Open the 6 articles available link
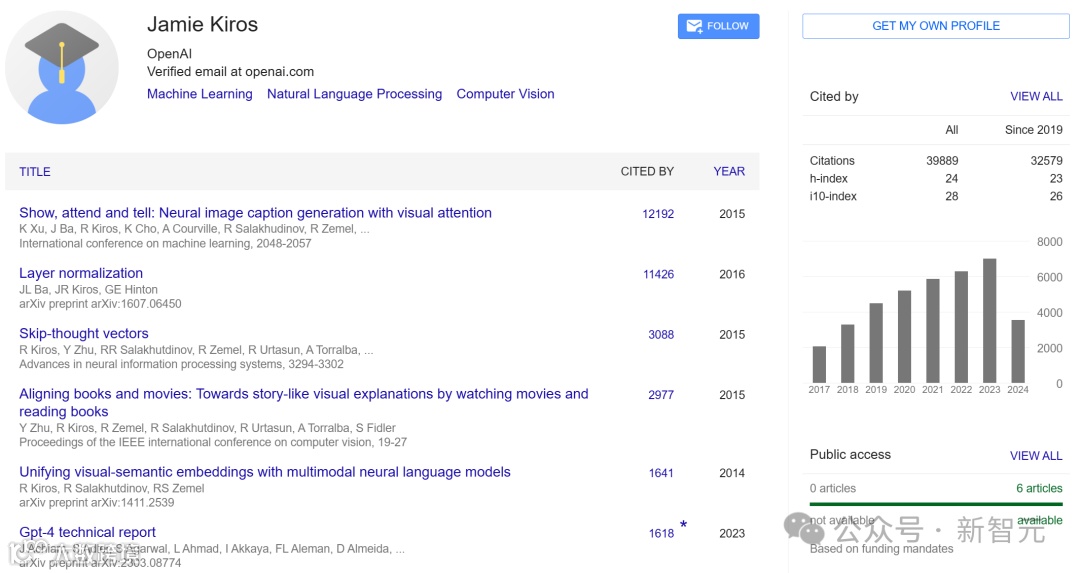 coord(1039,489)
